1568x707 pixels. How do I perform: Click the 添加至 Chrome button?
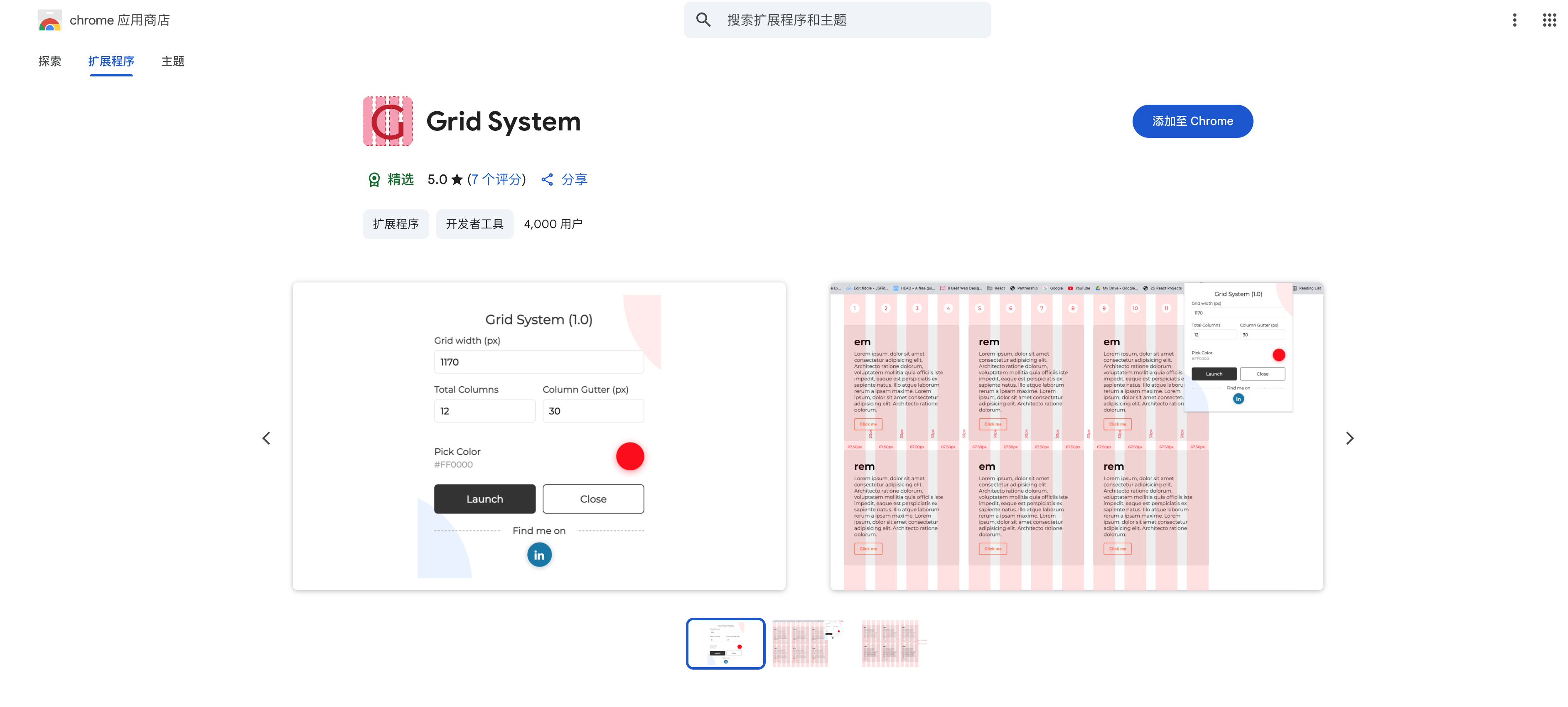(1192, 121)
